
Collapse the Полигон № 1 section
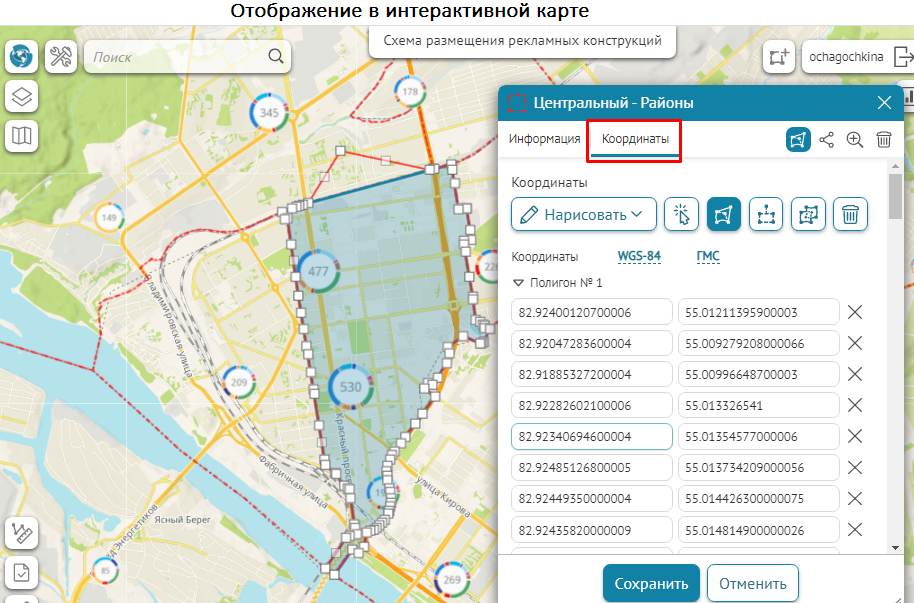(518, 283)
